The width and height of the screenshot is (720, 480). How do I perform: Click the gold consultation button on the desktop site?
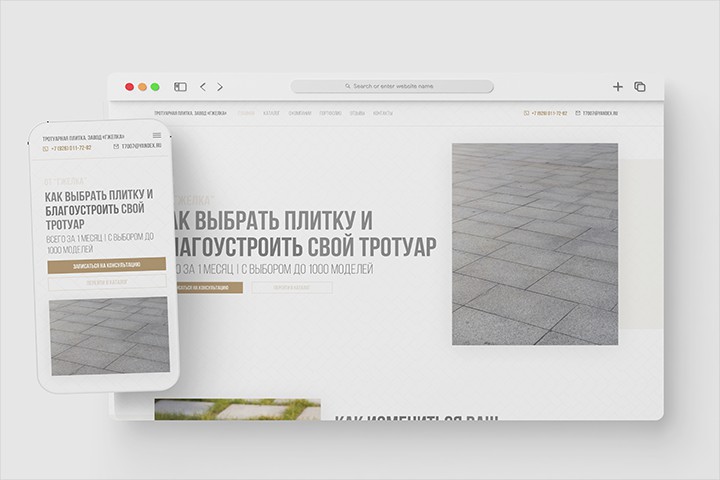pos(209,288)
